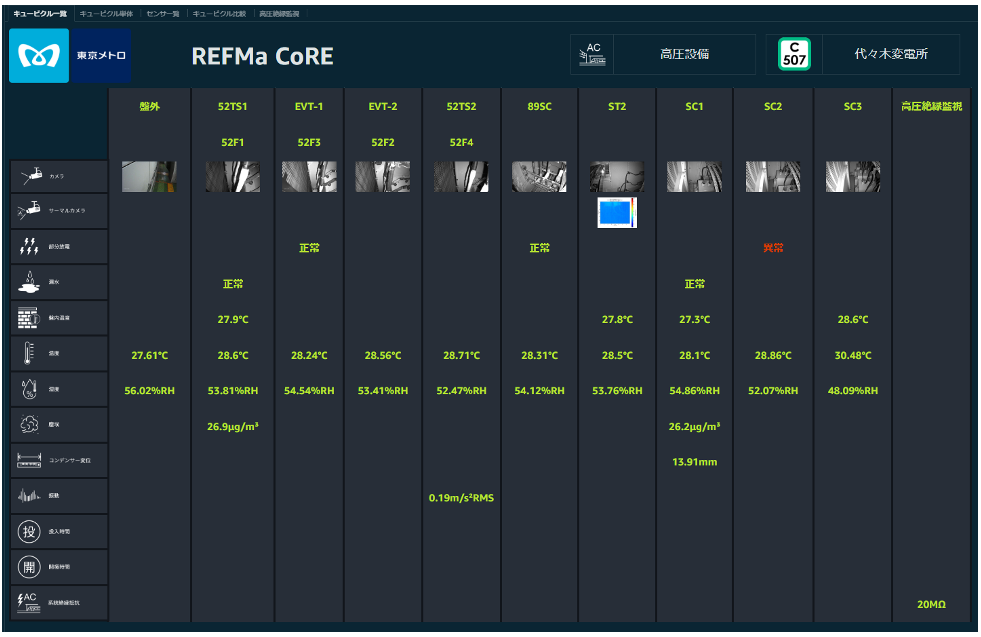
Task: Click the red 異常 status under SC2
Action: [x=773, y=248]
